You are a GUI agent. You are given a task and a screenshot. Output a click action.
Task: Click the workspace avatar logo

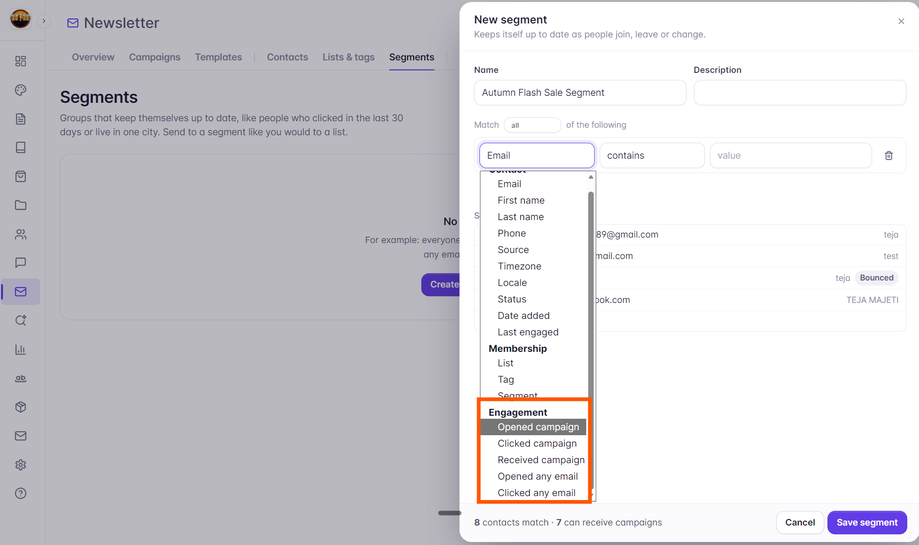coord(20,19)
